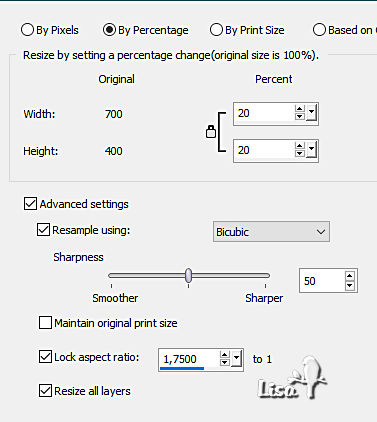This screenshot has width=377, height=422.
Task: Increase Height percent with up arrow
Action: click(x=299, y=146)
